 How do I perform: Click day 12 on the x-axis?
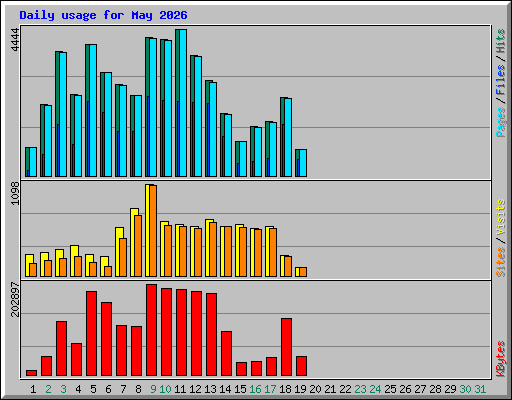tap(195, 389)
